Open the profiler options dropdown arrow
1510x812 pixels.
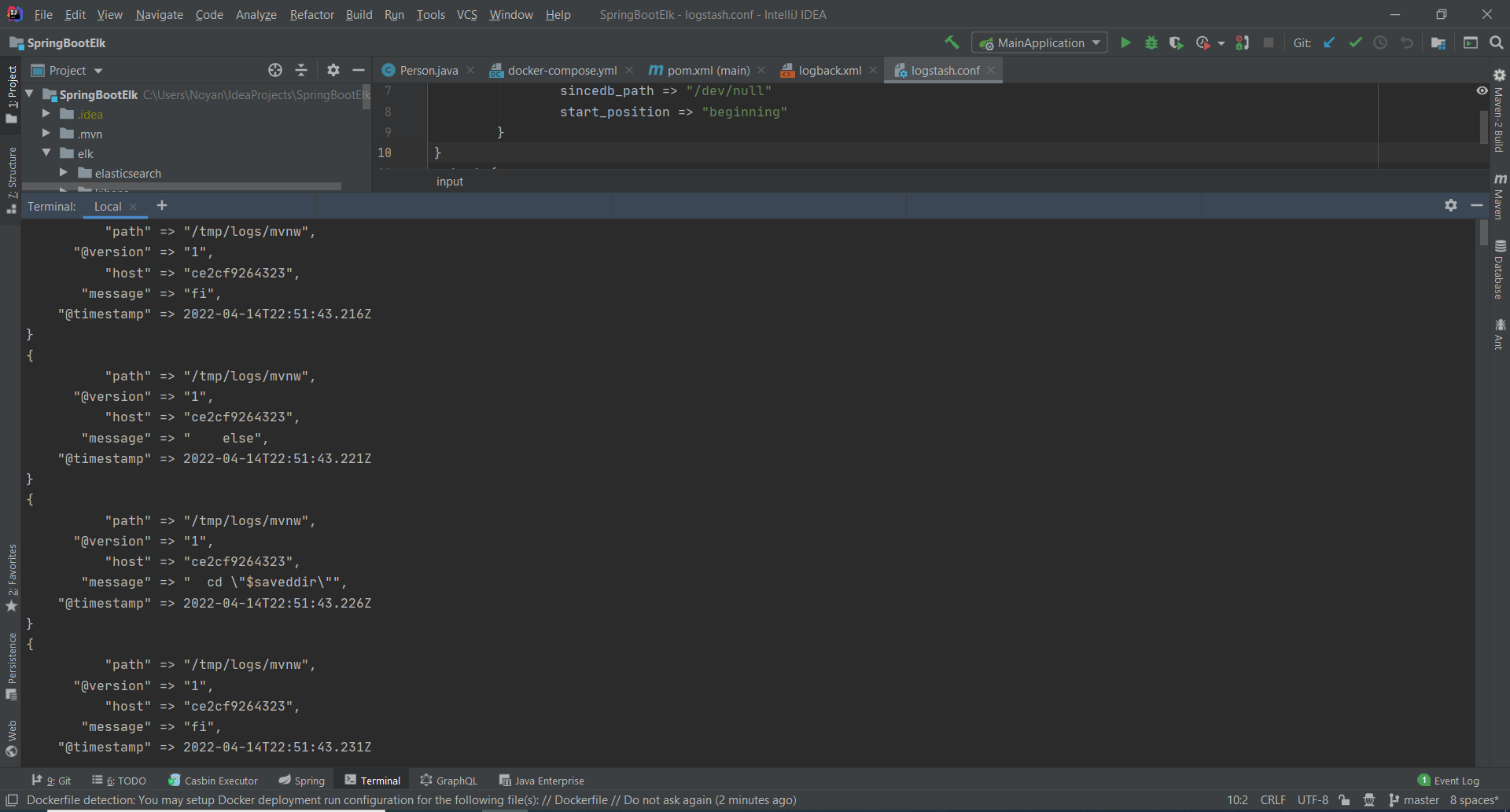(1221, 43)
